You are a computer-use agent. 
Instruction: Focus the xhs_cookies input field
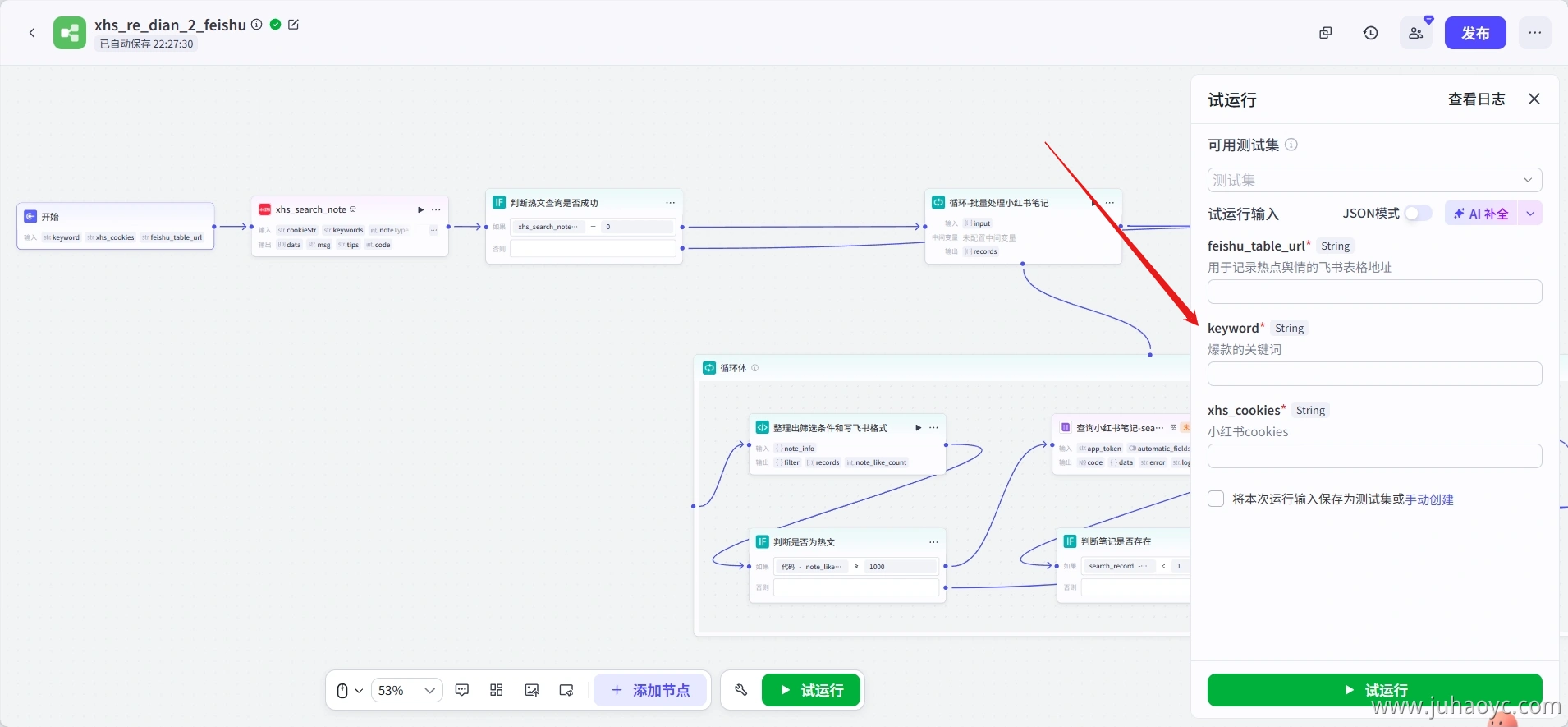(x=1375, y=456)
